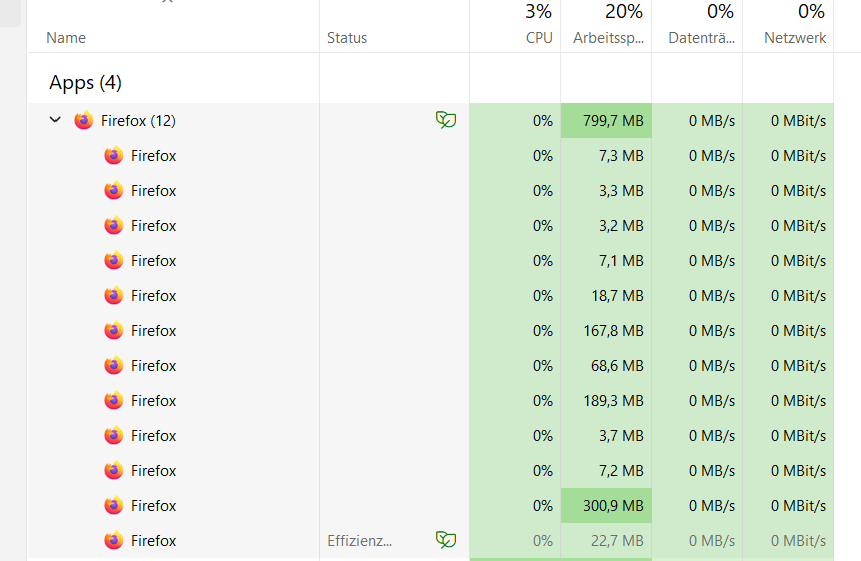861x561 pixels.
Task: Click Firefox icon in the 18,7 MB row
Action: pos(114,295)
